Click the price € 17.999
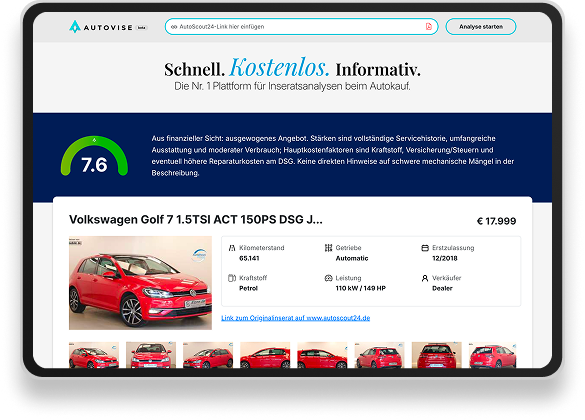This screenshot has width=585, height=420. click(x=497, y=221)
